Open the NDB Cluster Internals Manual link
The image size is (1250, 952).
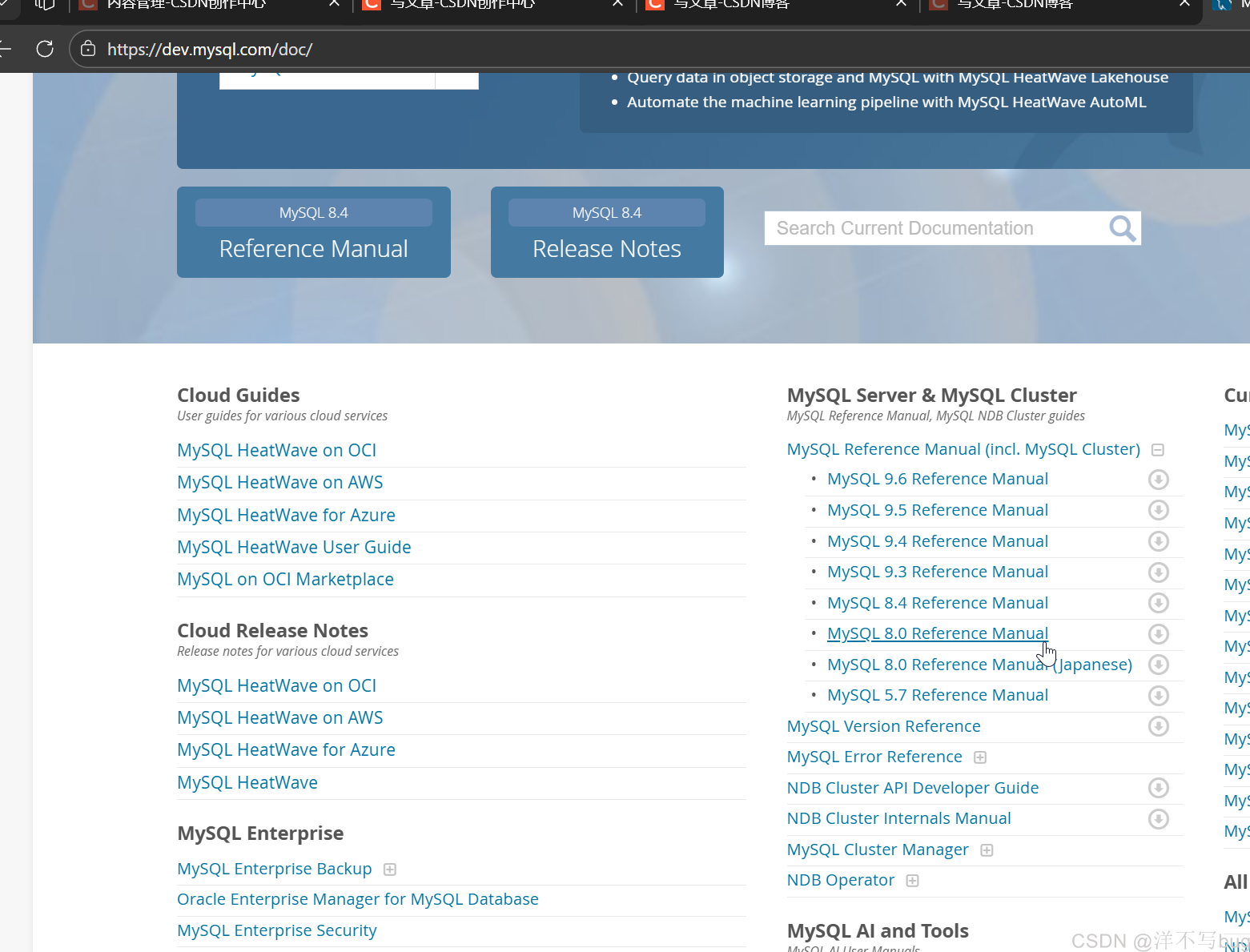[898, 818]
